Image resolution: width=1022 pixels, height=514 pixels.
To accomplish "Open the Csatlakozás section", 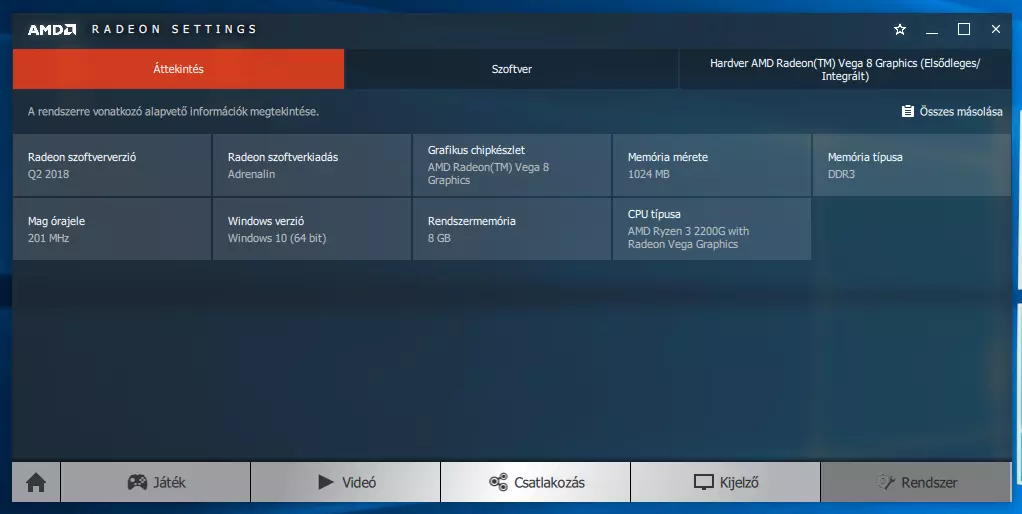I will [536, 482].
